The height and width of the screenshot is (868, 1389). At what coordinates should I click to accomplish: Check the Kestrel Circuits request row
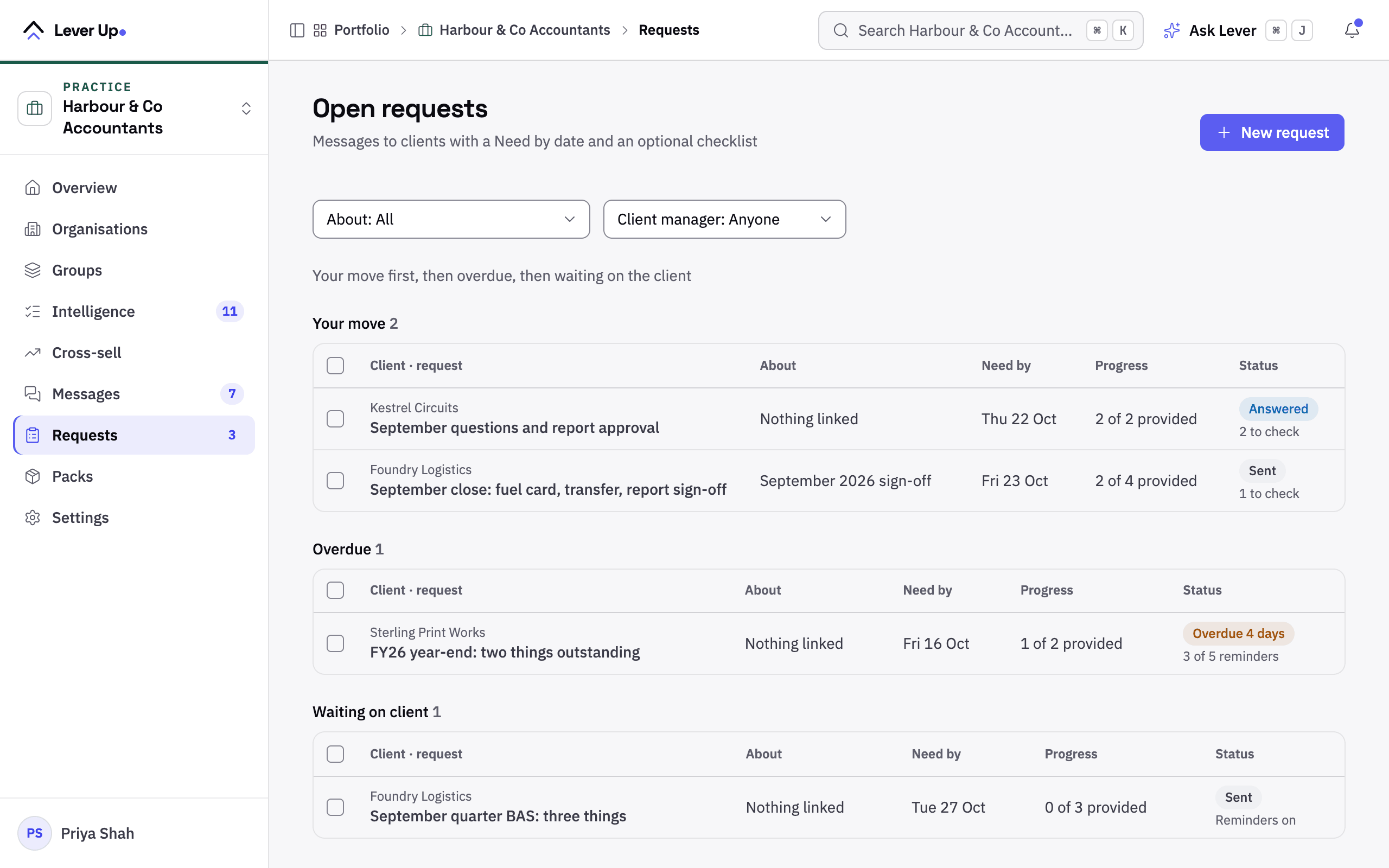click(335, 419)
